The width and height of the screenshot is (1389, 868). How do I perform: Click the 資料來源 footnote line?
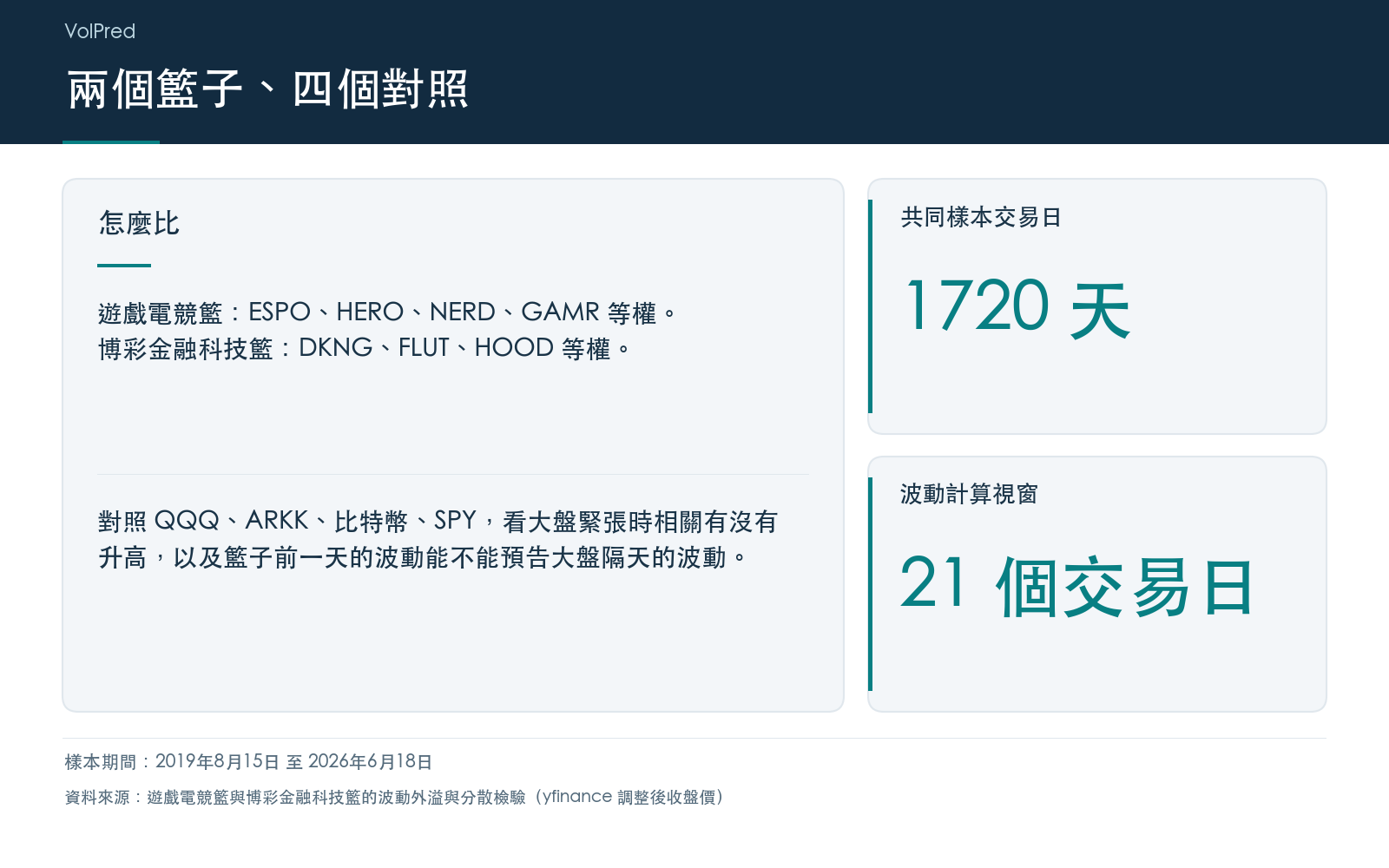point(395,797)
